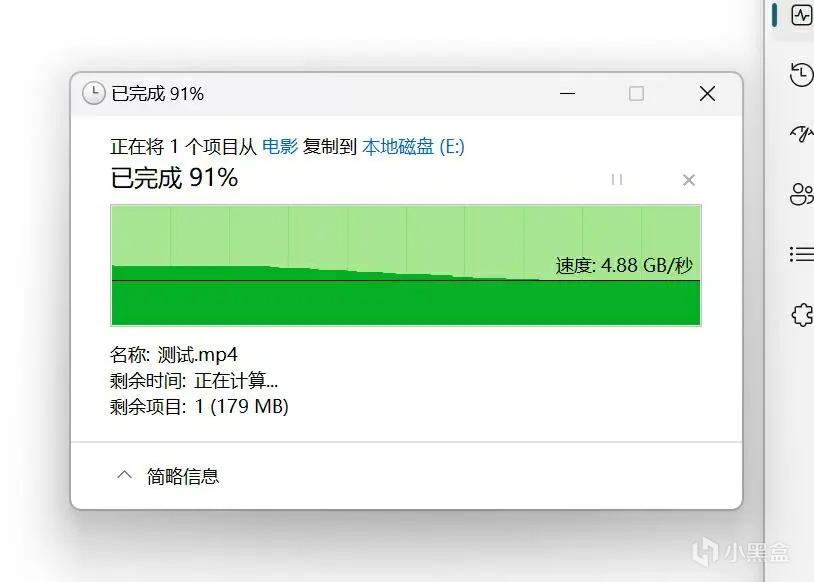Click the file name 测试.mp4

197,355
